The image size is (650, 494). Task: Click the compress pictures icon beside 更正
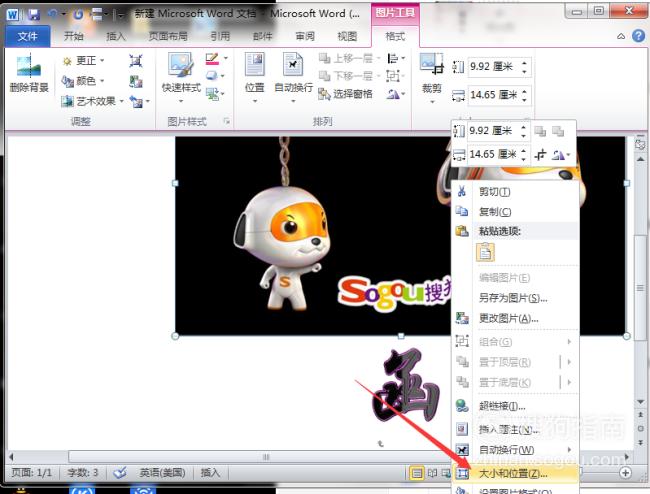(x=136, y=61)
